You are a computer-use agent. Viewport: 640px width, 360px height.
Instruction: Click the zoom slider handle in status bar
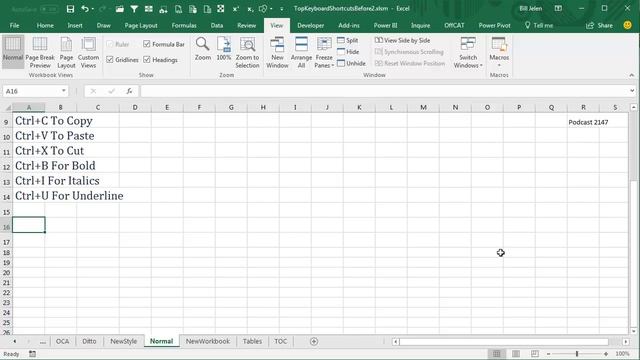(x=577, y=354)
